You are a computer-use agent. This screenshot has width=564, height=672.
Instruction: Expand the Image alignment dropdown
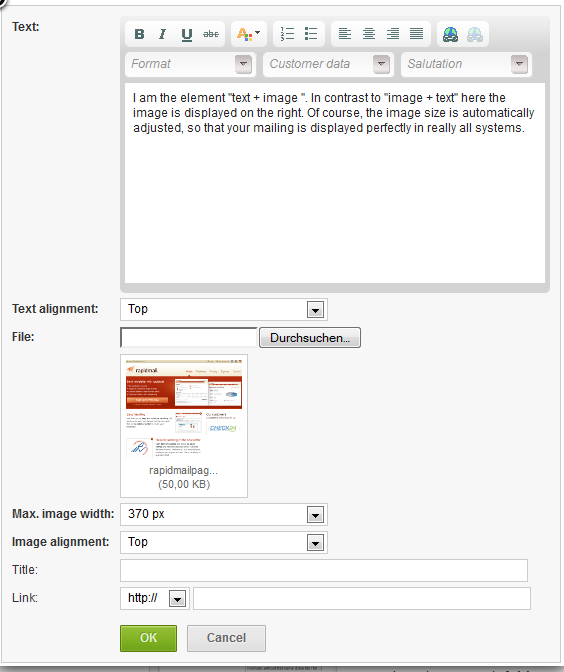[x=224, y=542]
